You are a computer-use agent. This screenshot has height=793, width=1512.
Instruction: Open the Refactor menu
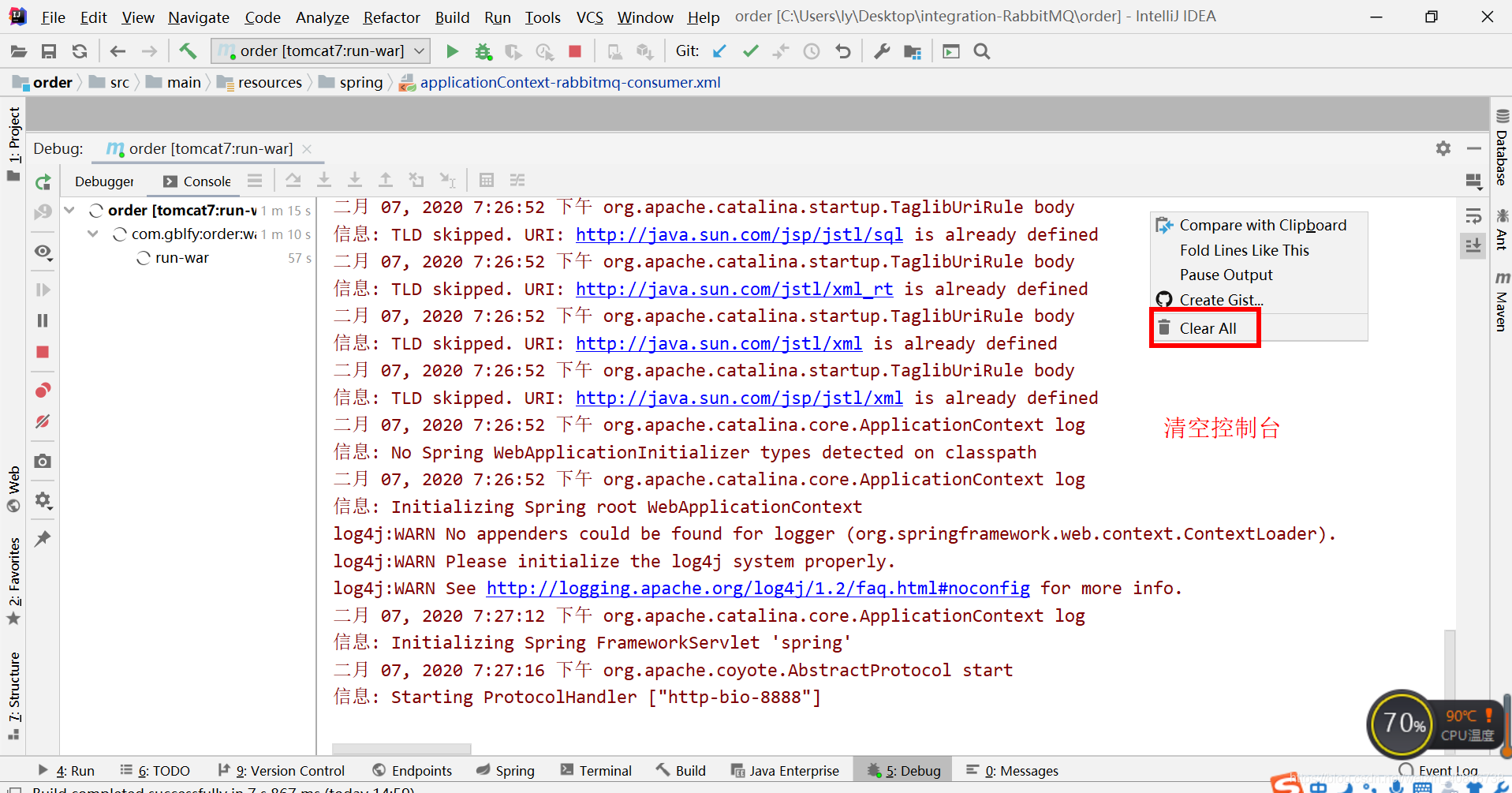pos(391,17)
